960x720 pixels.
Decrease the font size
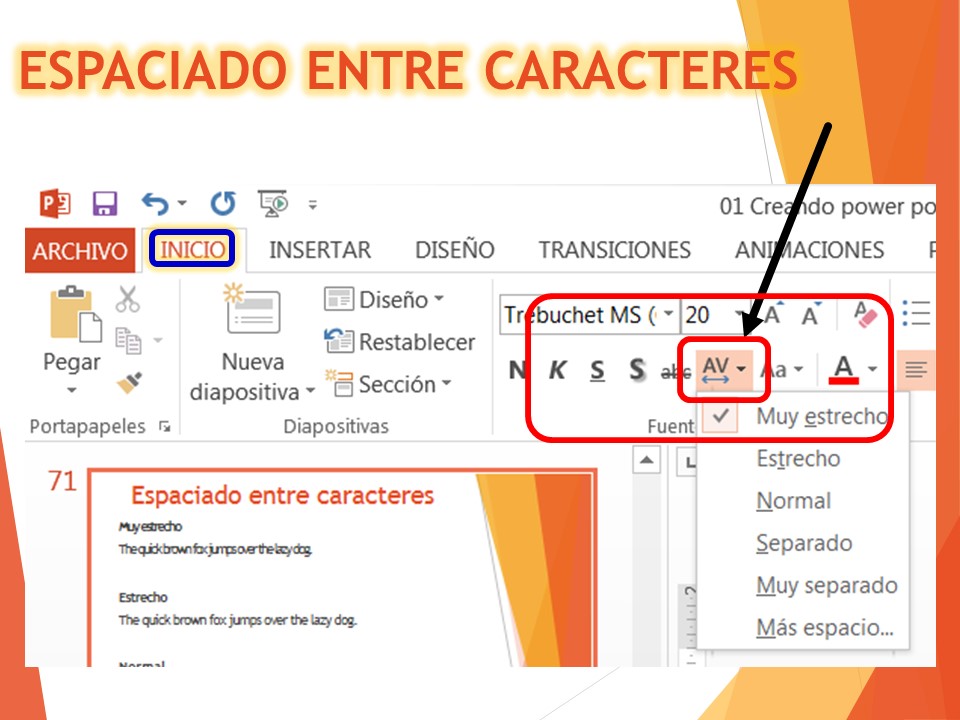(811, 314)
